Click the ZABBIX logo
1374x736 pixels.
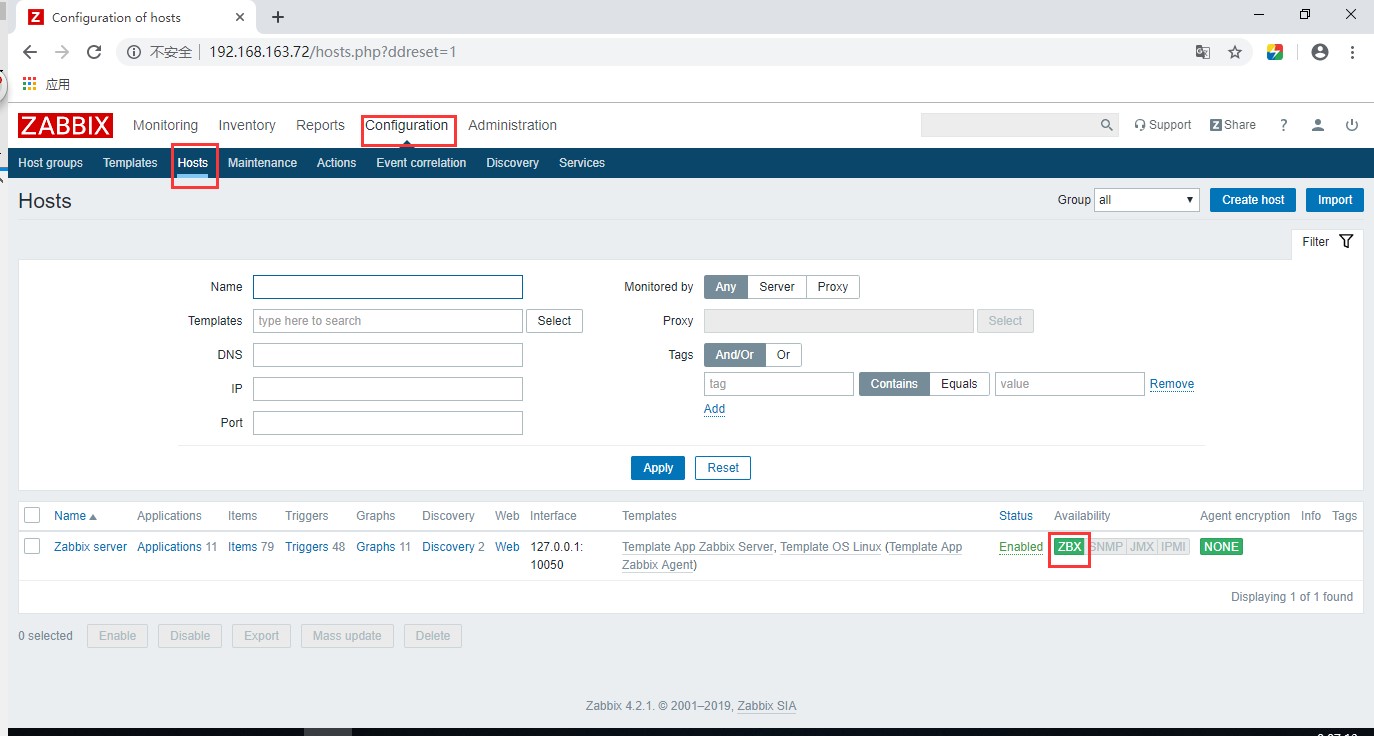pos(65,125)
